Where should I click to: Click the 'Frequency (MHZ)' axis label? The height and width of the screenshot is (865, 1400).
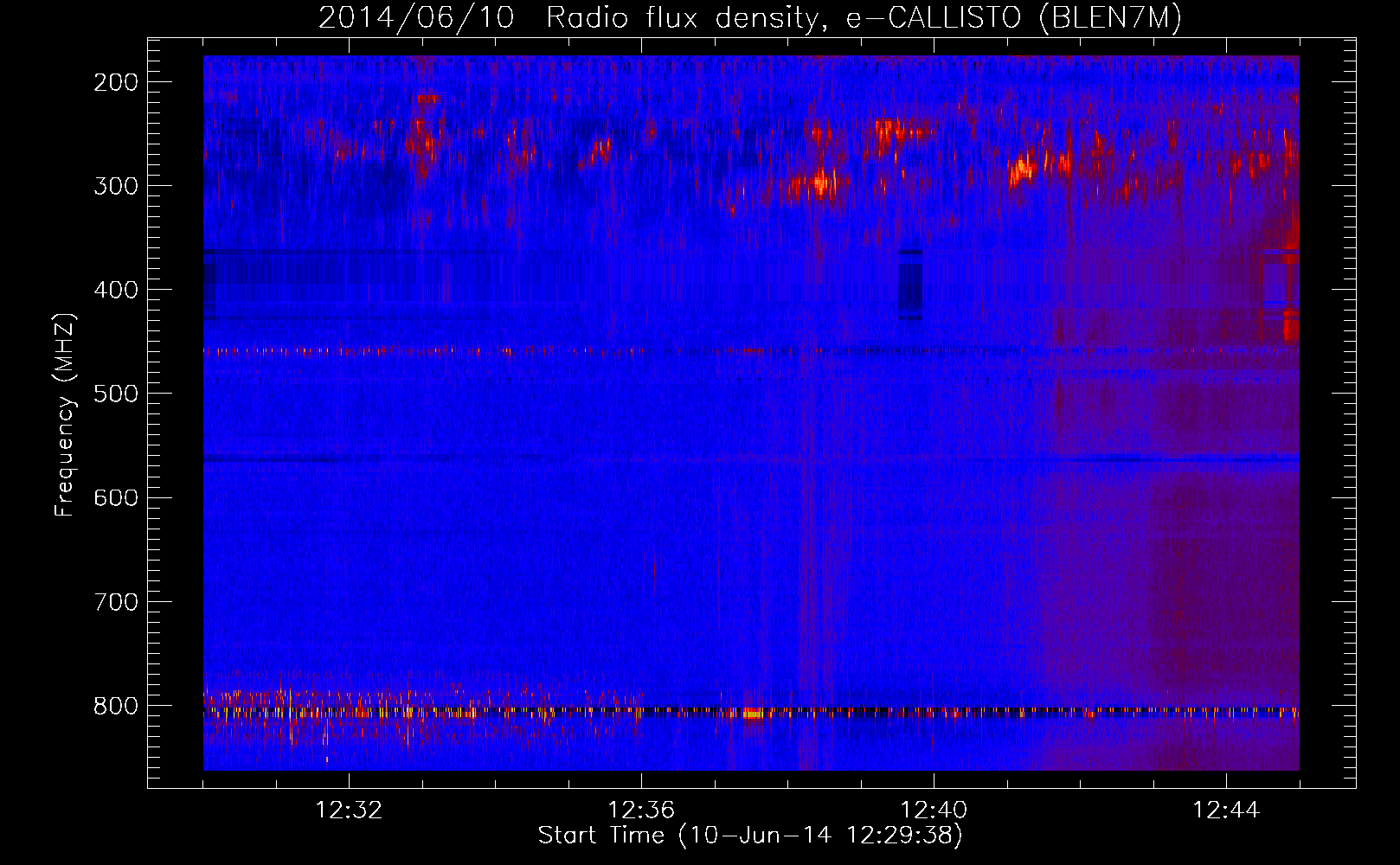(66, 414)
